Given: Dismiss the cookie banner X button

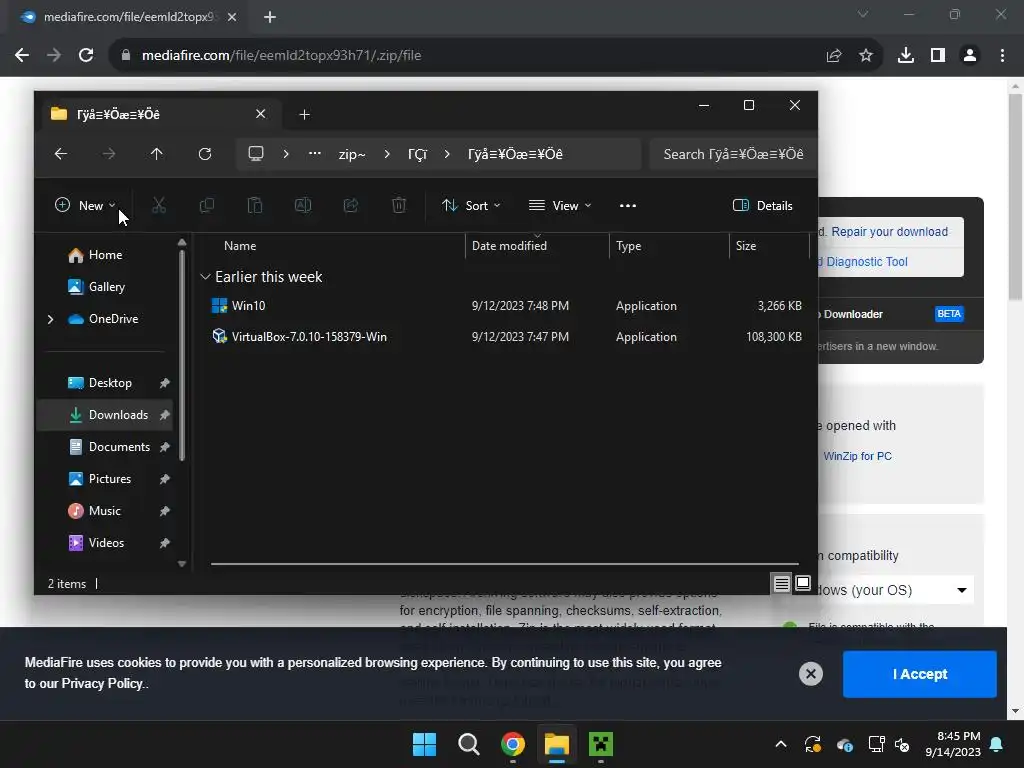Looking at the screenshot, I should [x=810, y=674].
